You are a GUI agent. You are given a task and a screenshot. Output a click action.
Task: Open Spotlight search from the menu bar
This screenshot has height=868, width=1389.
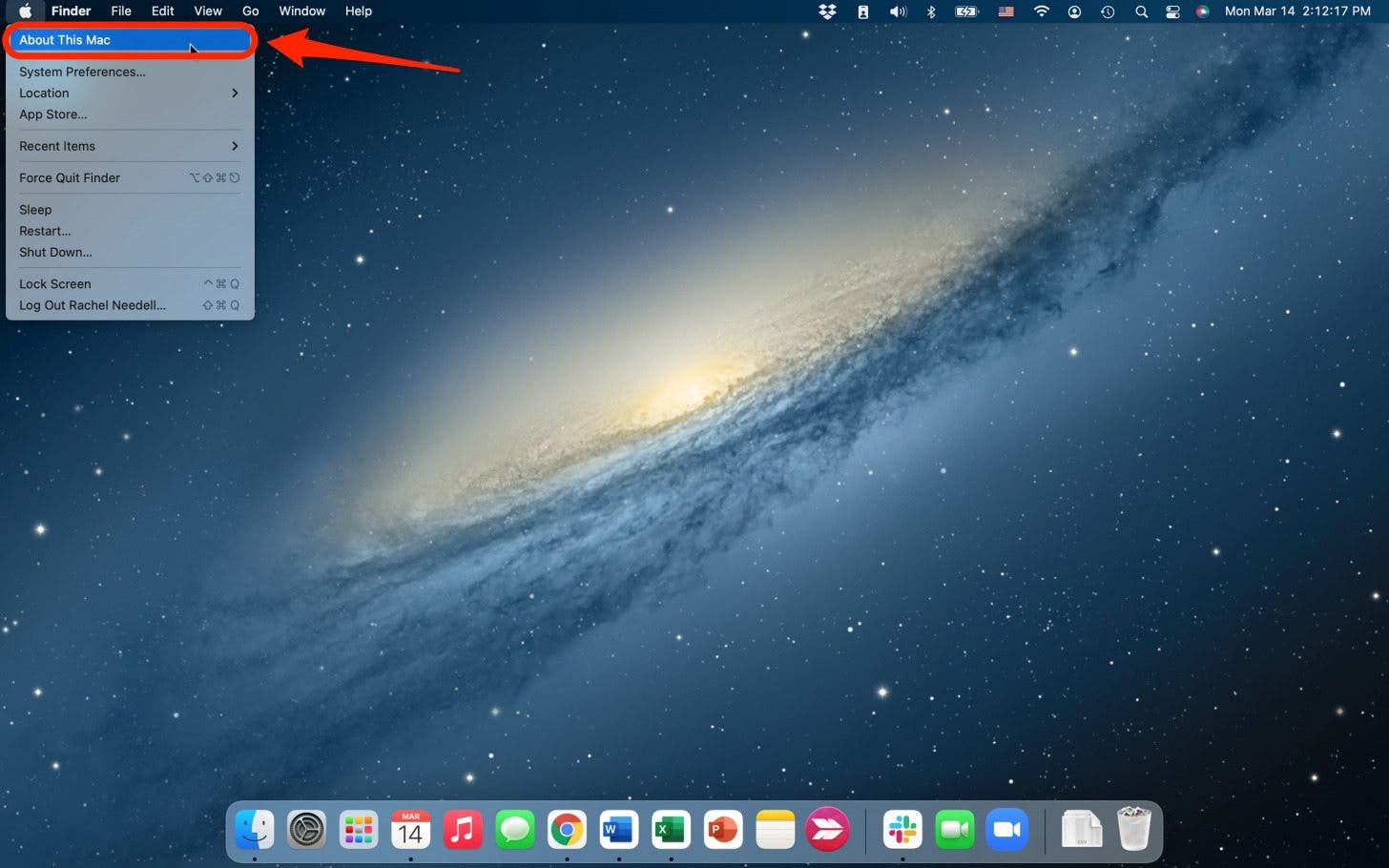pos(1141,11)
